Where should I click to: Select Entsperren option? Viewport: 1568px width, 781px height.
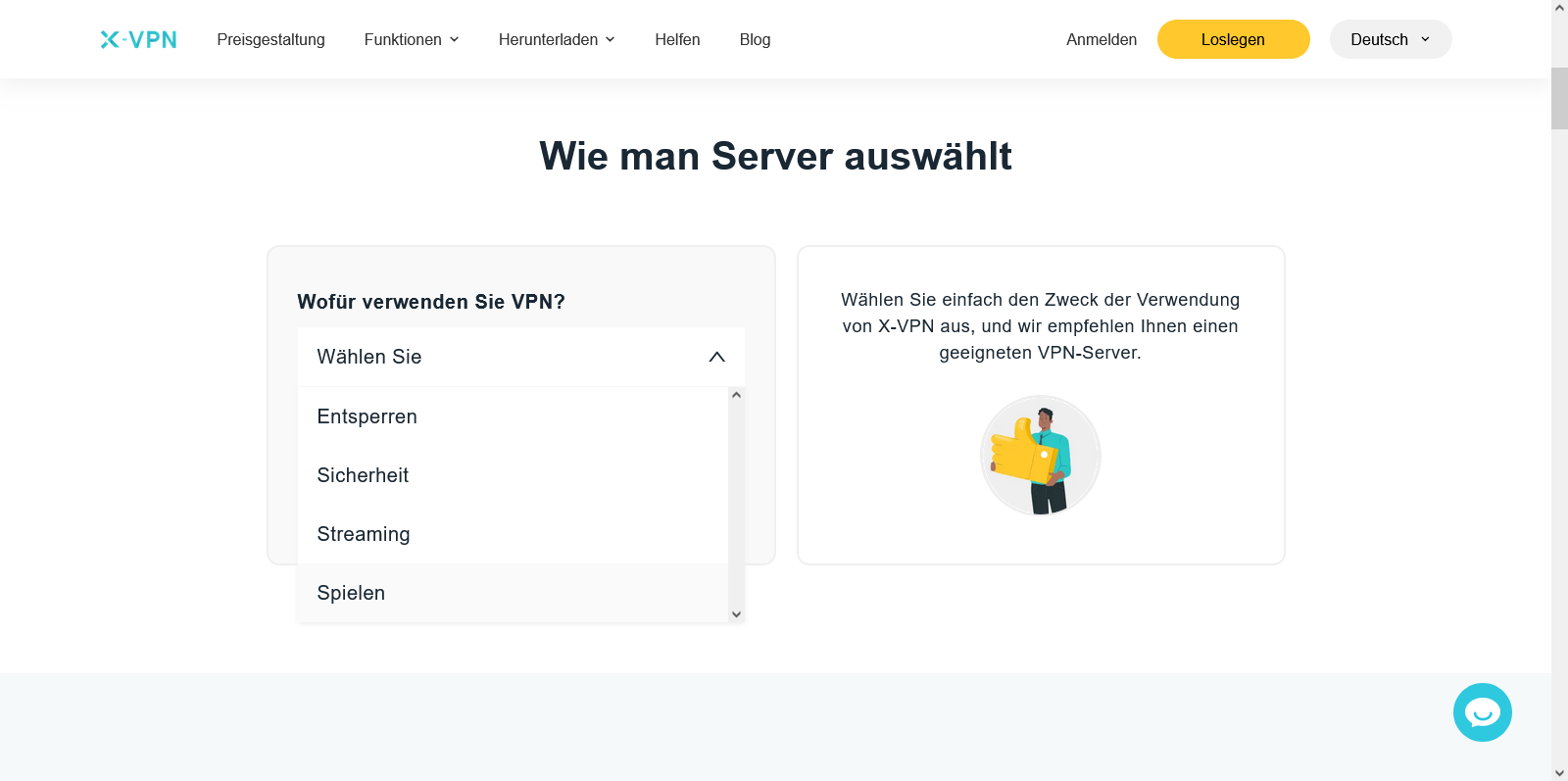coord(513,416)
